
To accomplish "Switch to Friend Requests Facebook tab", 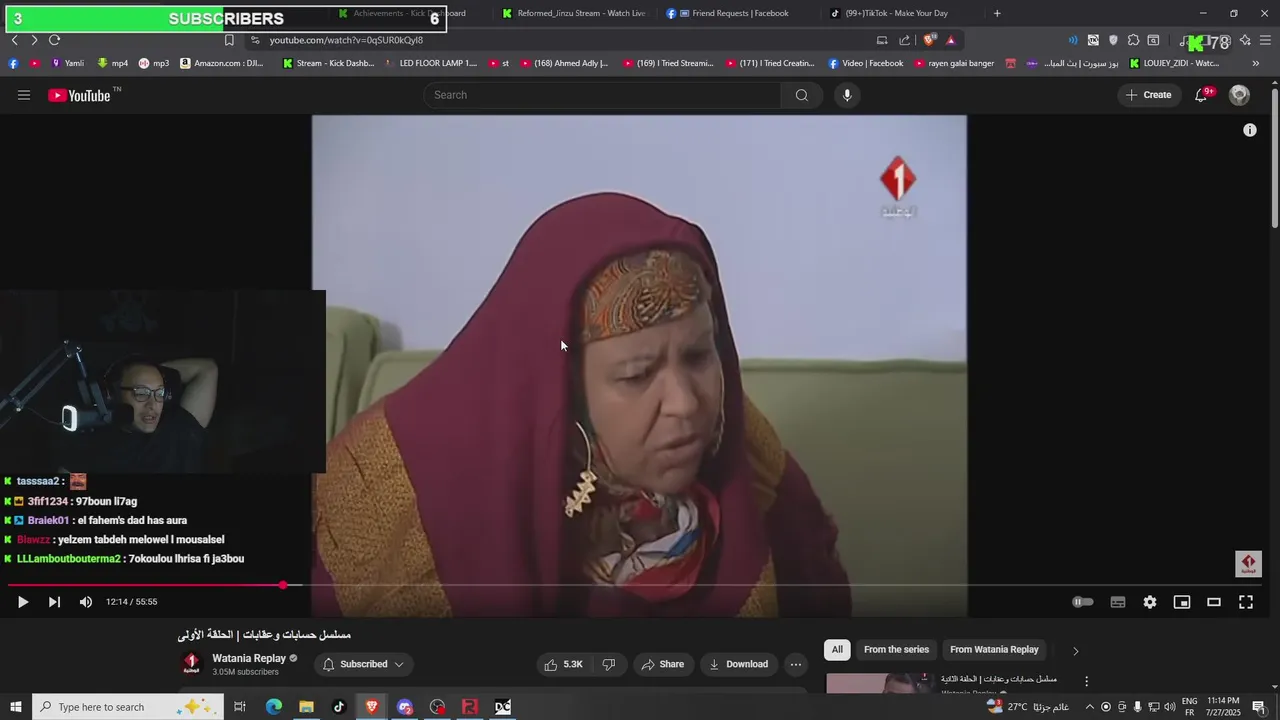I will pyautogui.click(x=738, y=13).
